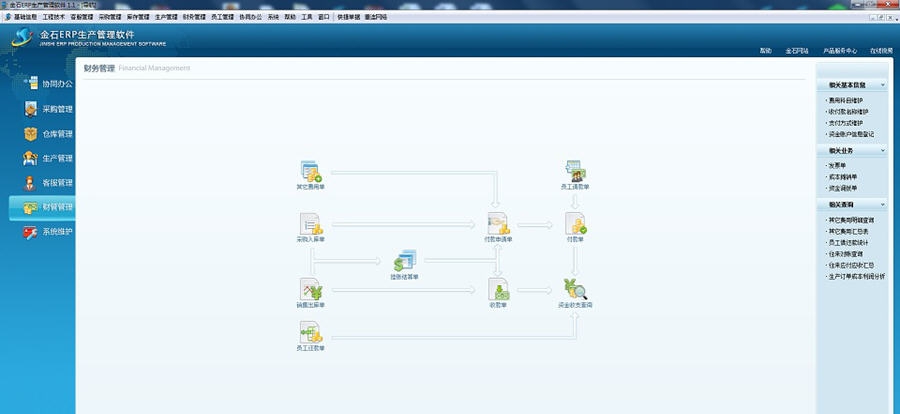This screenshot has height=414, width=900.
Task: Click the app icon left of 基础信息
Action: [7, 17]
